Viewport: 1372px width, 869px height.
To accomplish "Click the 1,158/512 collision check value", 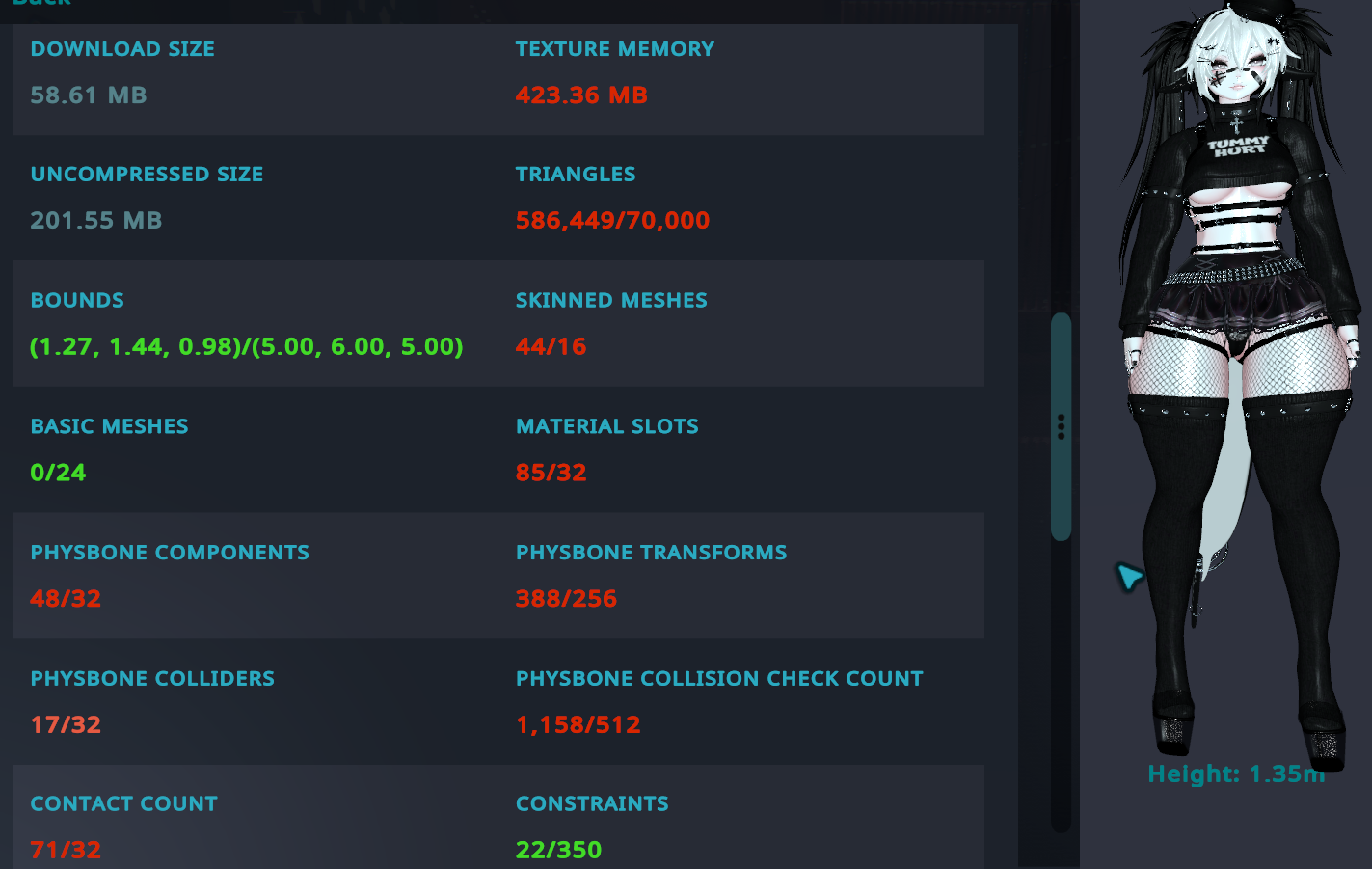I will pyautogui.click(x=578, y=724).
